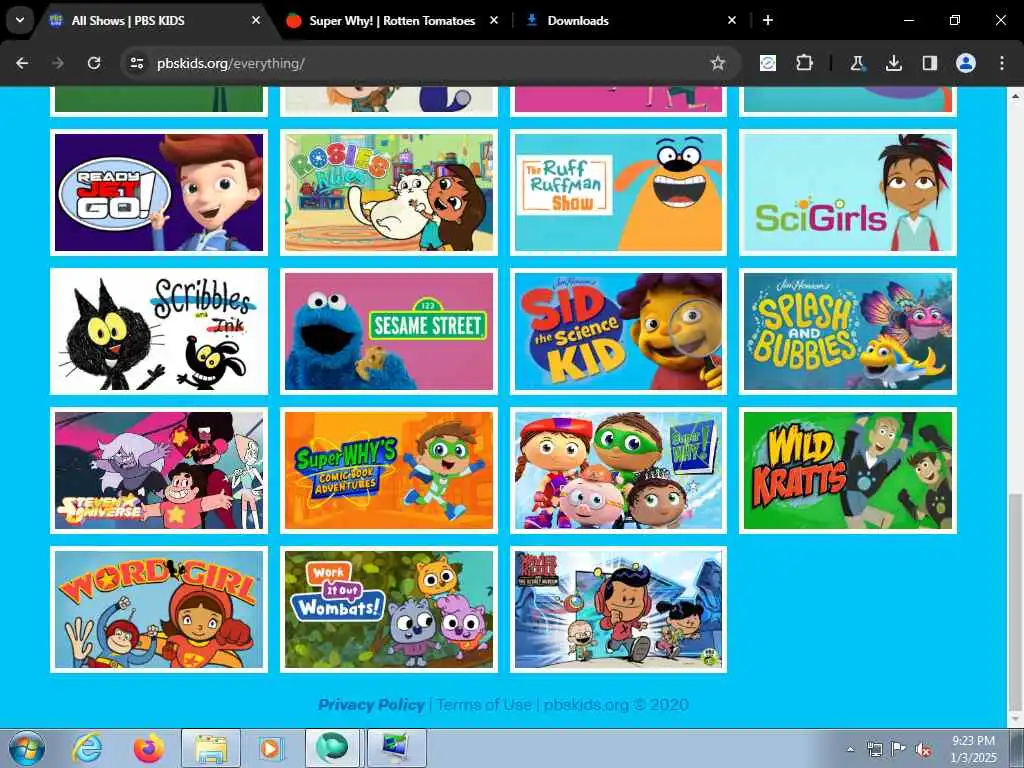Click the muted volume tray icon
Viewport: 1024px width, 768px height.
point(923,749)
